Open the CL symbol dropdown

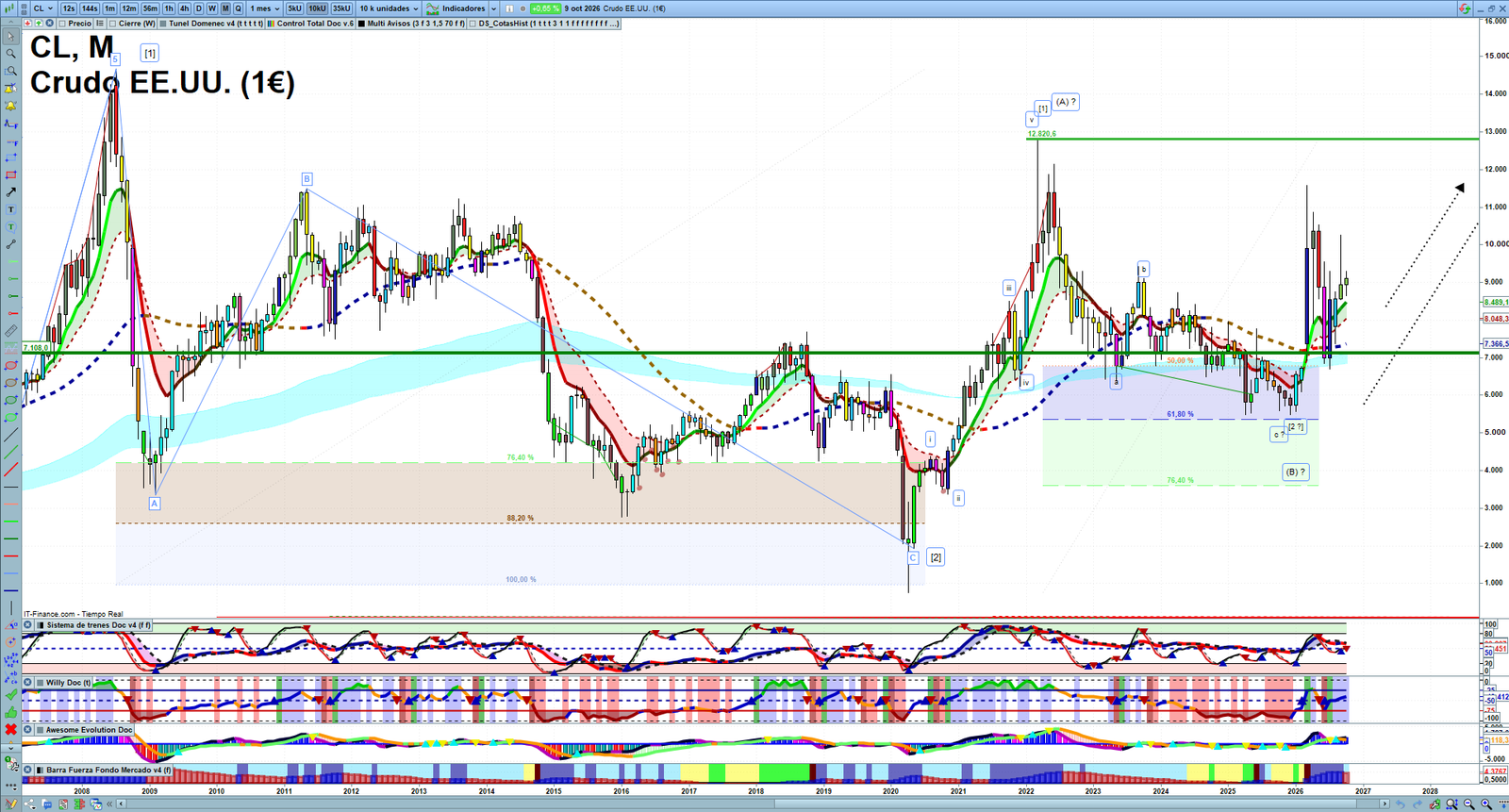point(43,8)
